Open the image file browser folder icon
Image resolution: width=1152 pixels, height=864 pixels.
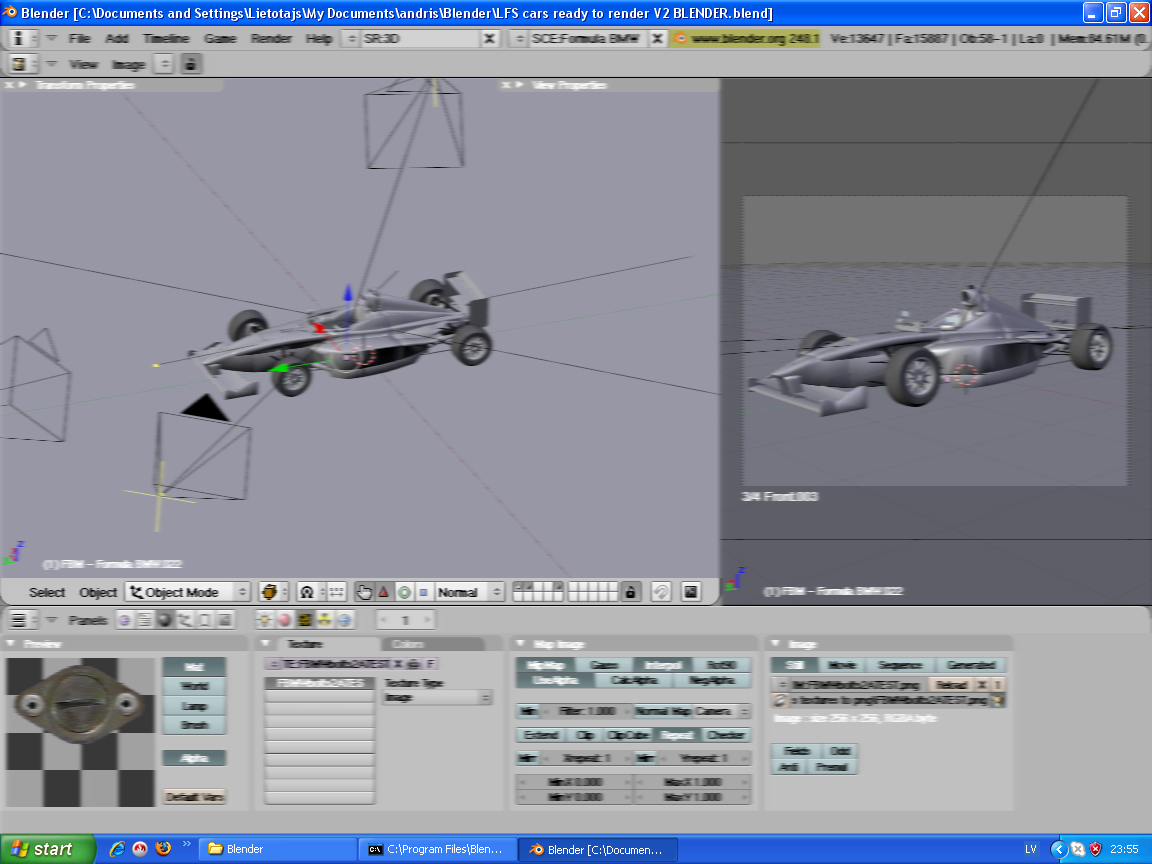point(780,700)
